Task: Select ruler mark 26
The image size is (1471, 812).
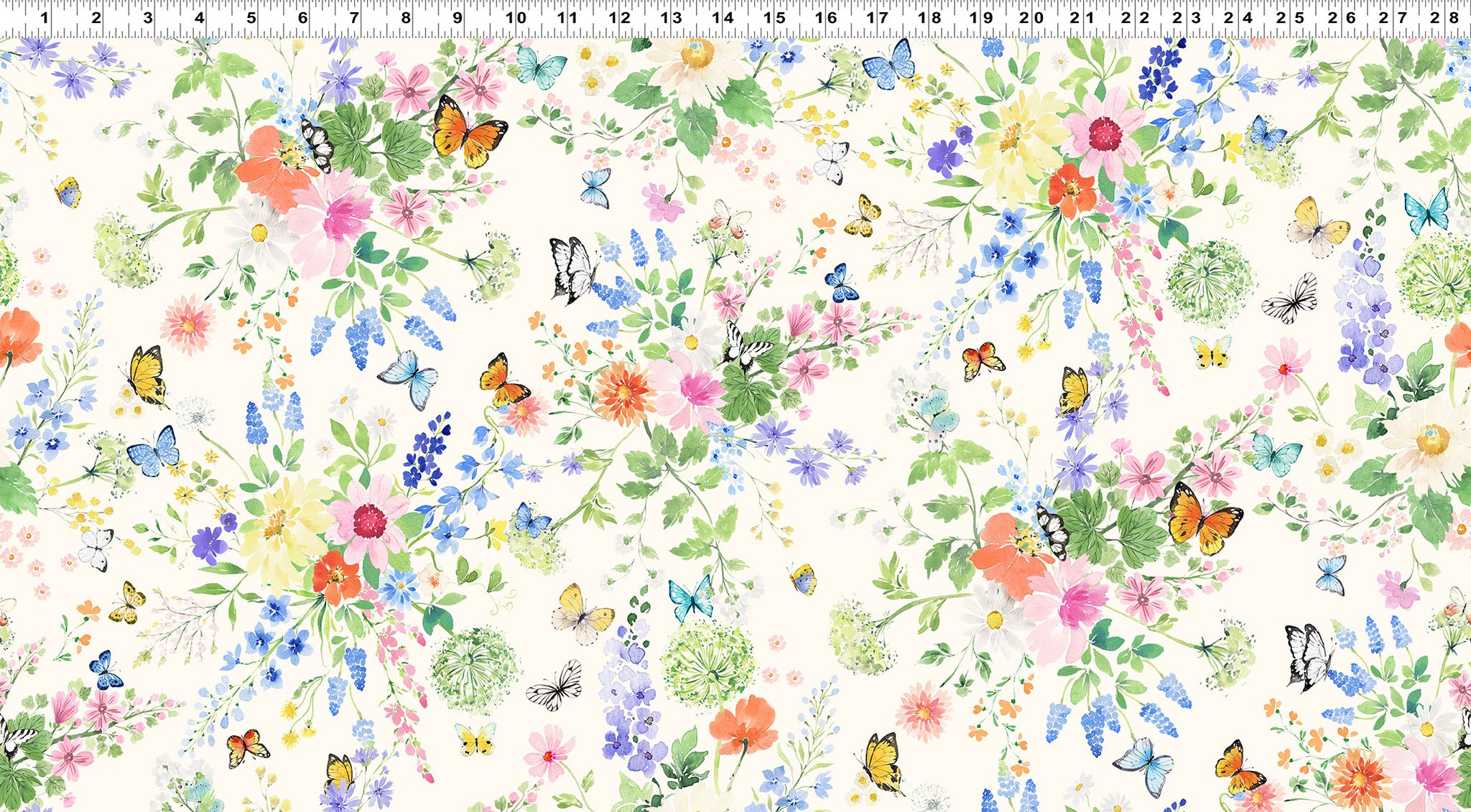Action: click(1342, 17)
